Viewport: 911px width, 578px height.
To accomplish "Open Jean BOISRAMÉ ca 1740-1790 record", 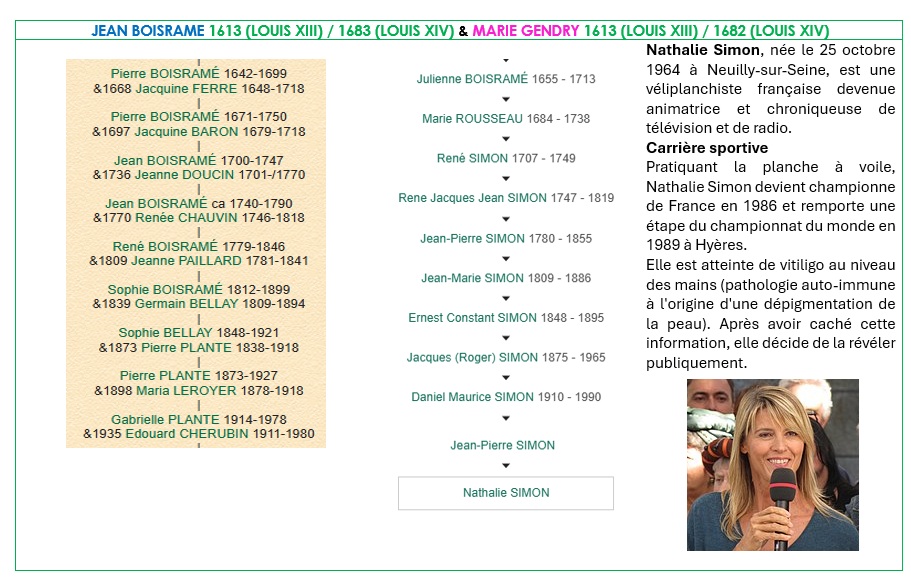I will coord(198,203).
